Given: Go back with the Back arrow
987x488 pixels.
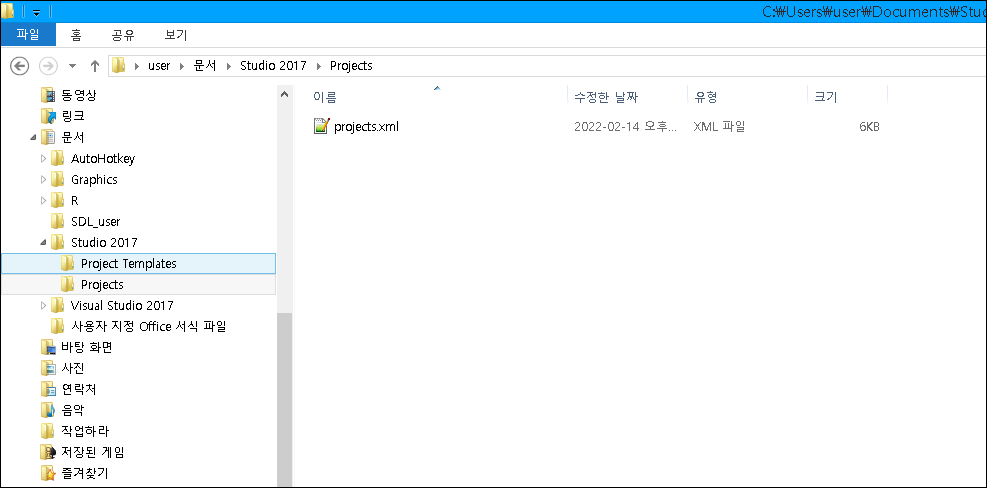Looking at the screenshot, I should coord(20,65).
